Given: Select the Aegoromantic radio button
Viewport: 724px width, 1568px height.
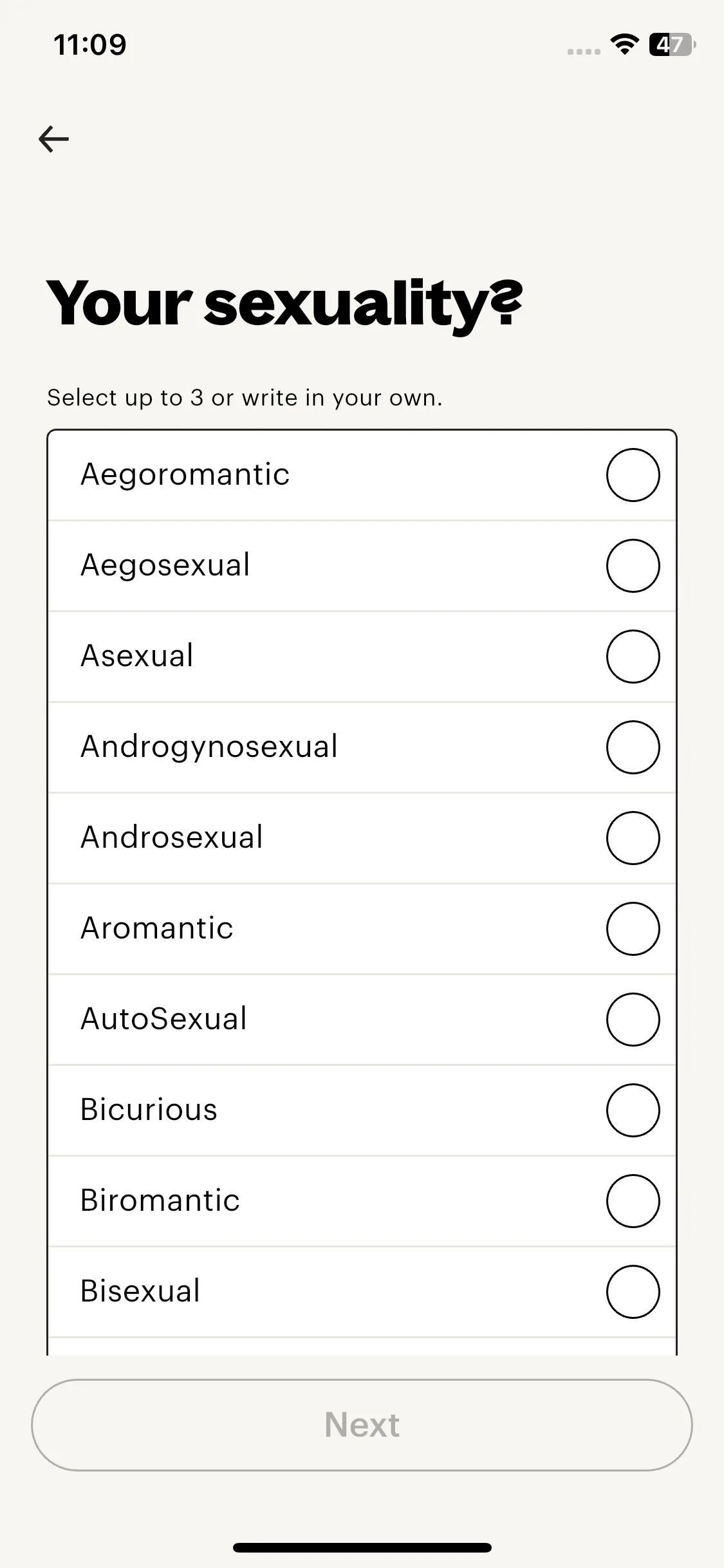Looking at the screenshot, I should pyautogui.click(x=633, y=475).
